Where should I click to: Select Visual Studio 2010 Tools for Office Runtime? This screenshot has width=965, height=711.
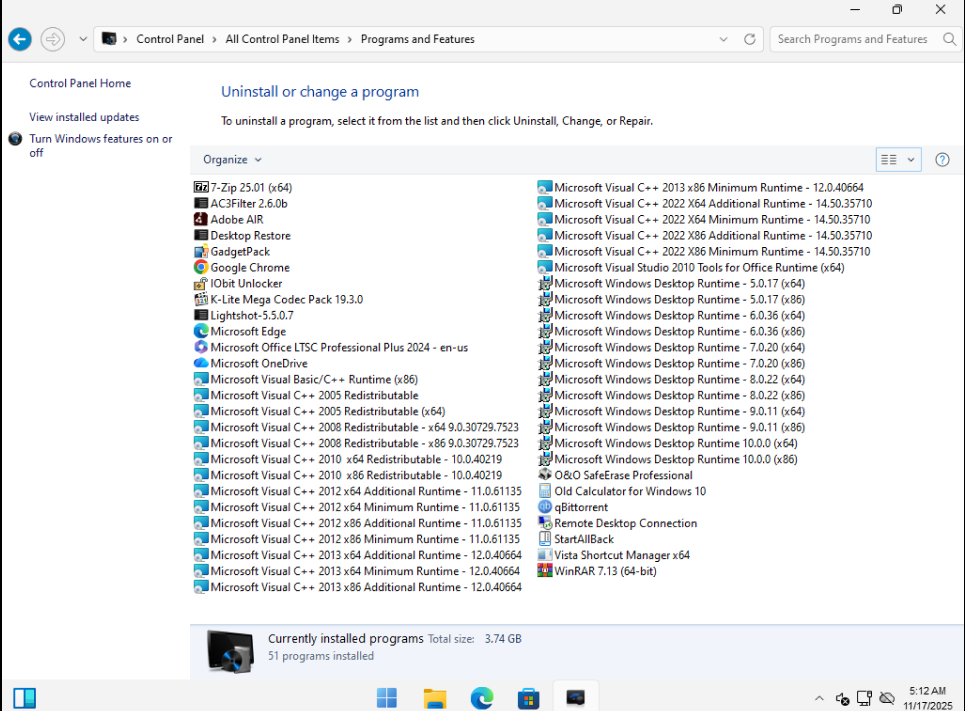click(x=692, y=267)
